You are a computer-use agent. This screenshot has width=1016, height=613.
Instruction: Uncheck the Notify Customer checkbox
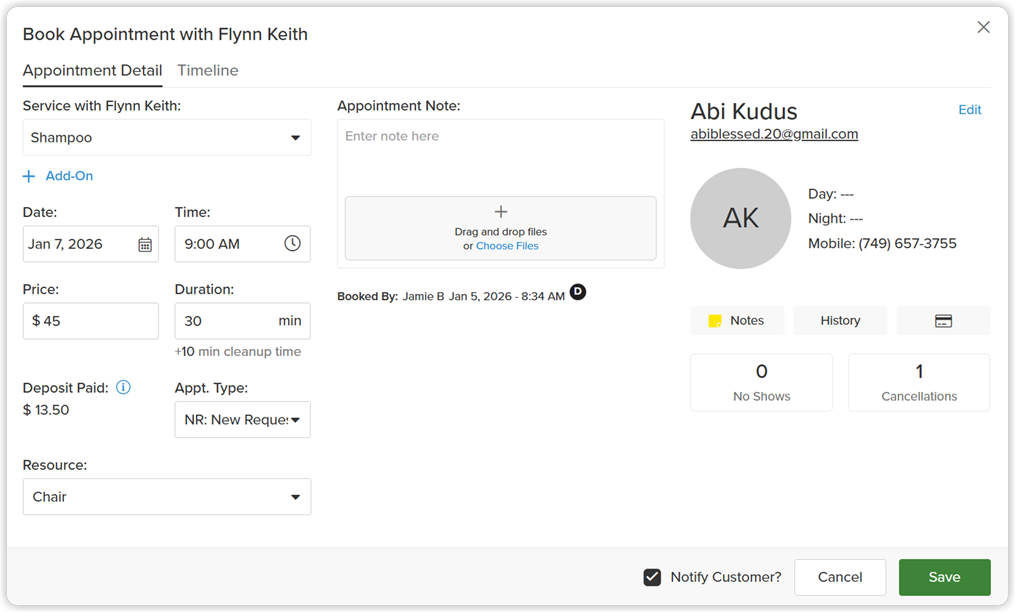[652, 577]
